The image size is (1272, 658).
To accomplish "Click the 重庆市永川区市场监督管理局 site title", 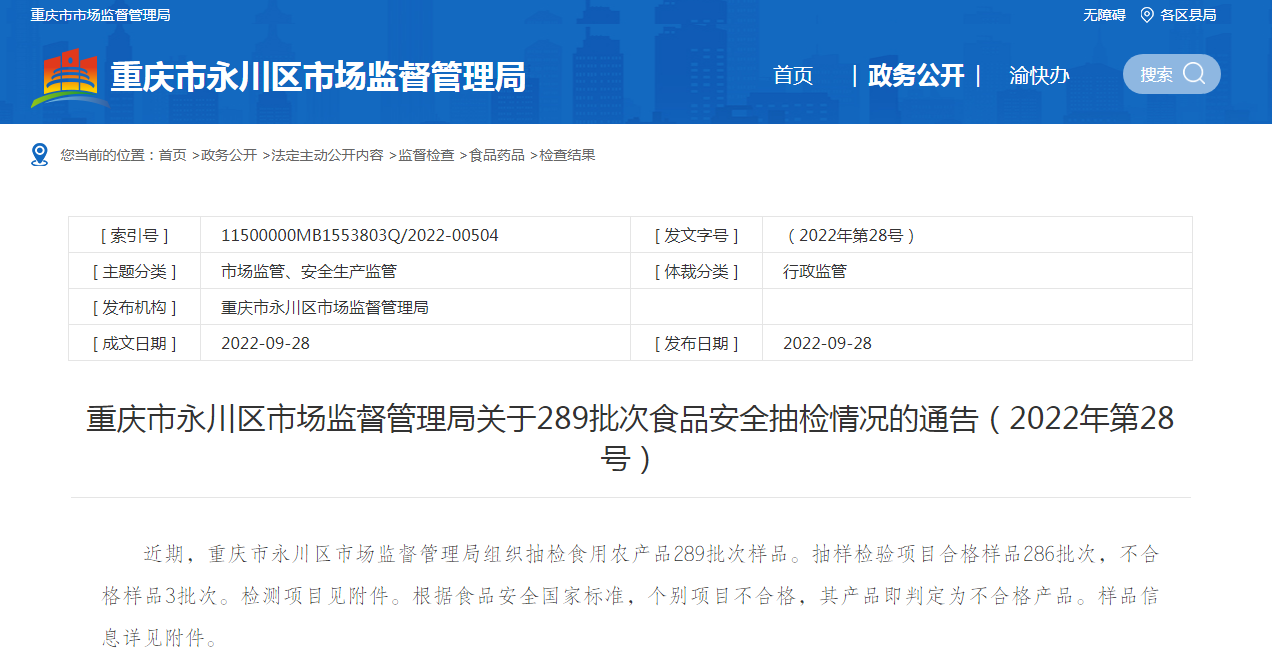I will [318, 77].
